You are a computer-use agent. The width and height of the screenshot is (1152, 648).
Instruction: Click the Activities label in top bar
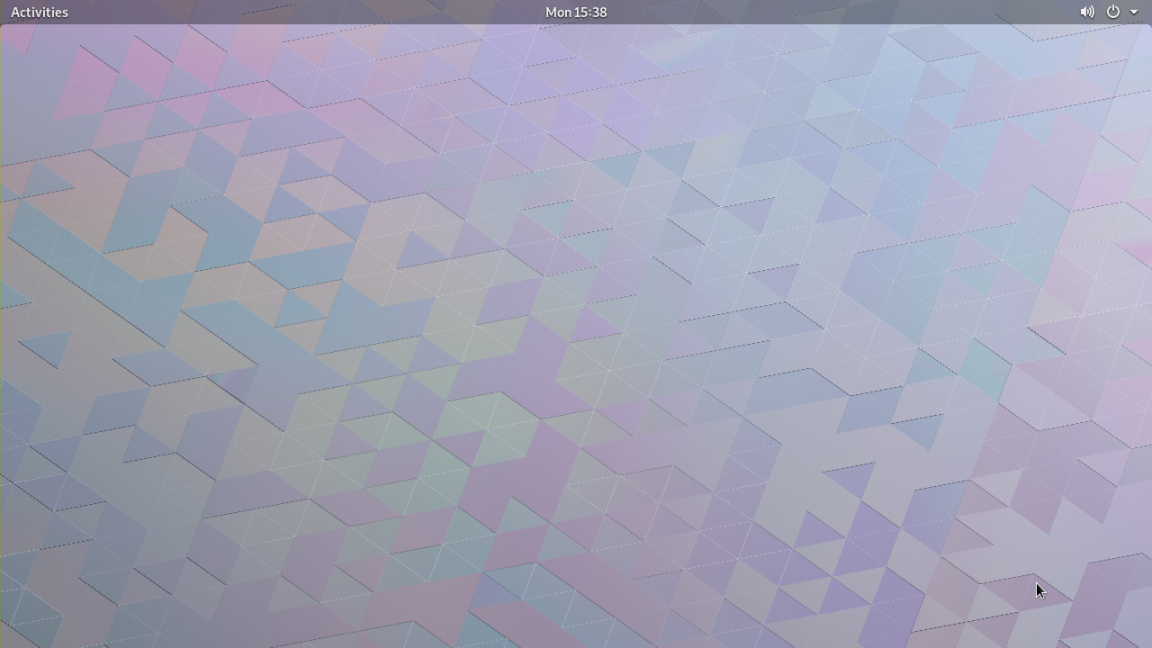(39, 12)
